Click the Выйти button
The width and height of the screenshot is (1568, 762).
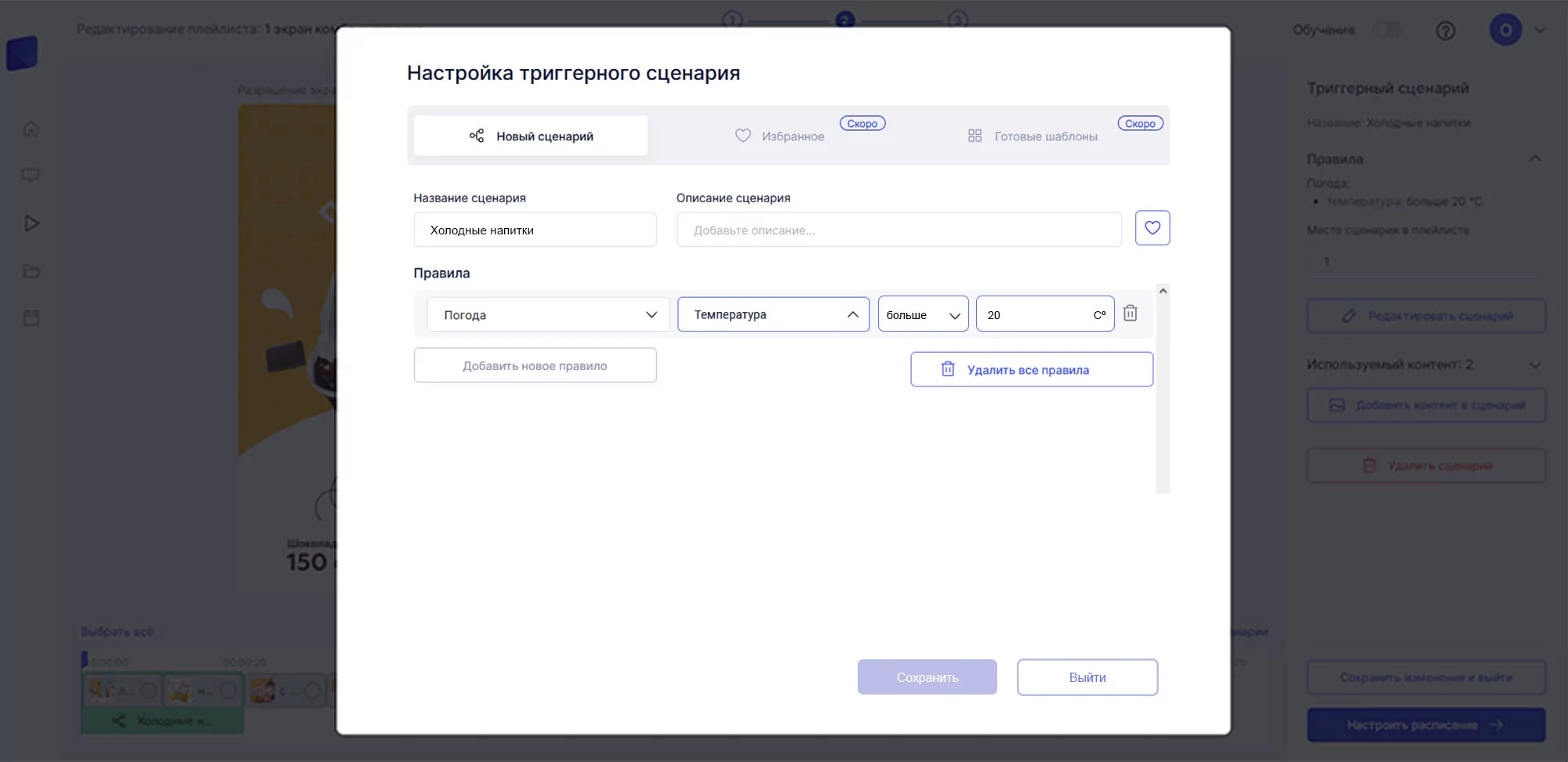coord(1087,677)
